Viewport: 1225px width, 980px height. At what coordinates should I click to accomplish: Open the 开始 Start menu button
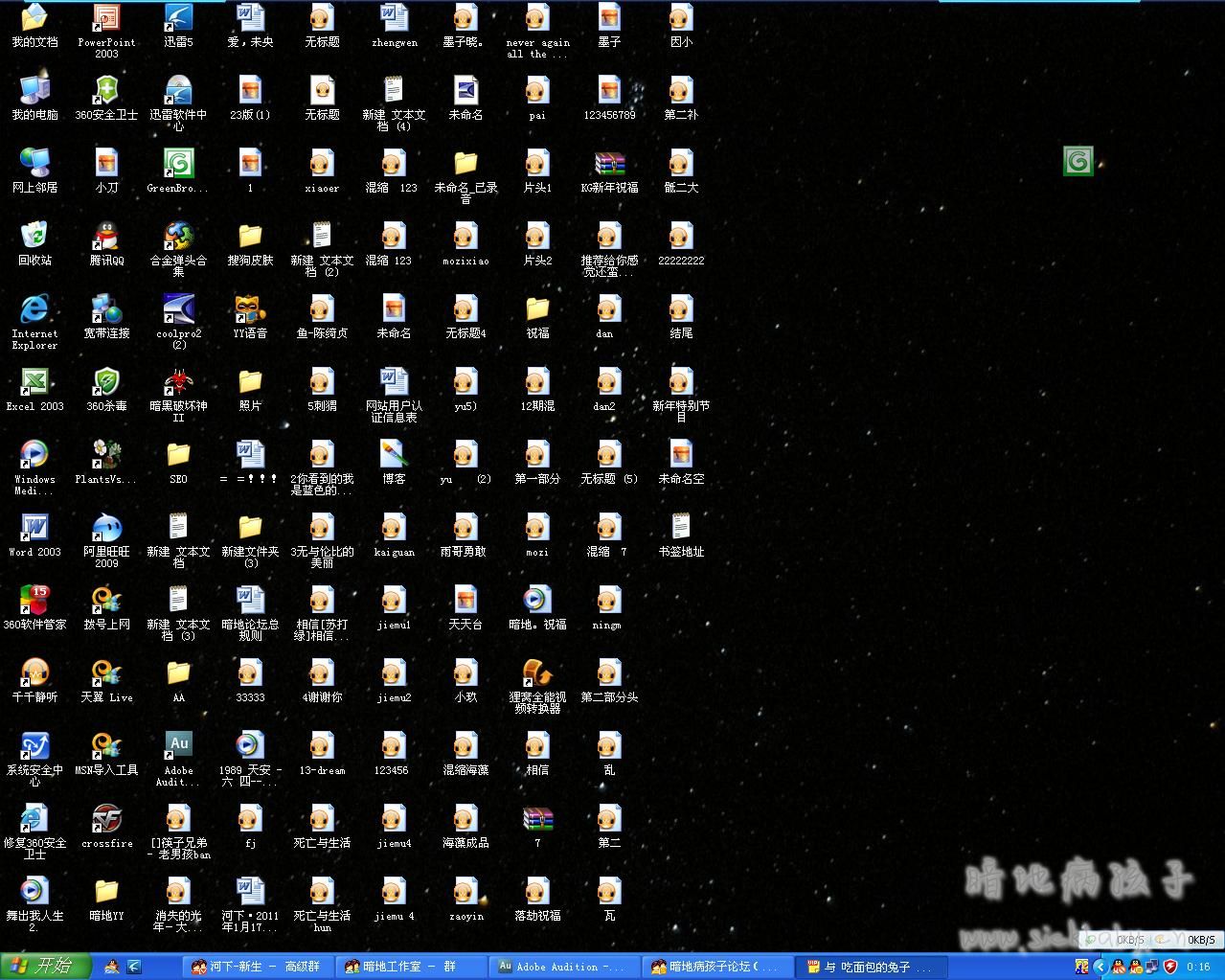[x=44, y=966]
